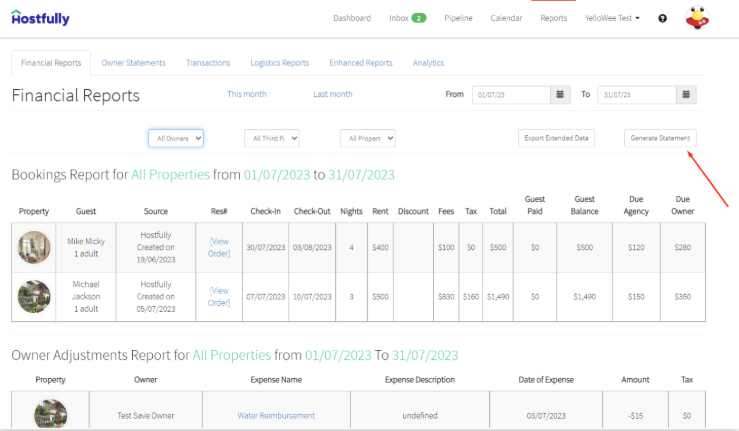Click the Guest Balance column header

(584, 205)
